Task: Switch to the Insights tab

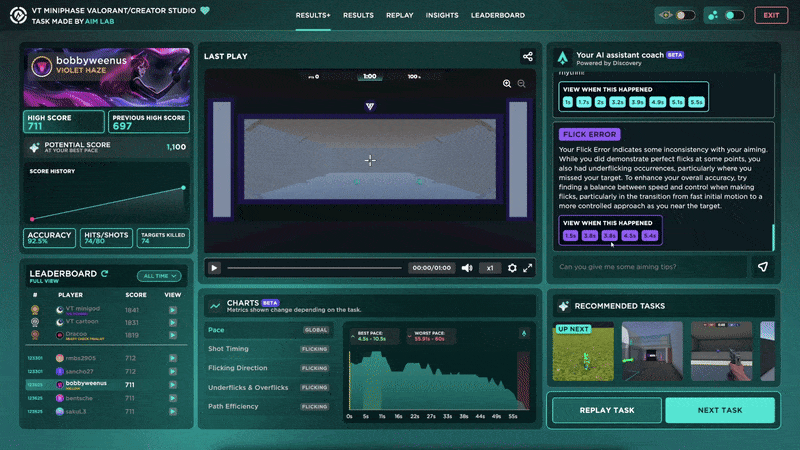Action: (x=442, y=15)
